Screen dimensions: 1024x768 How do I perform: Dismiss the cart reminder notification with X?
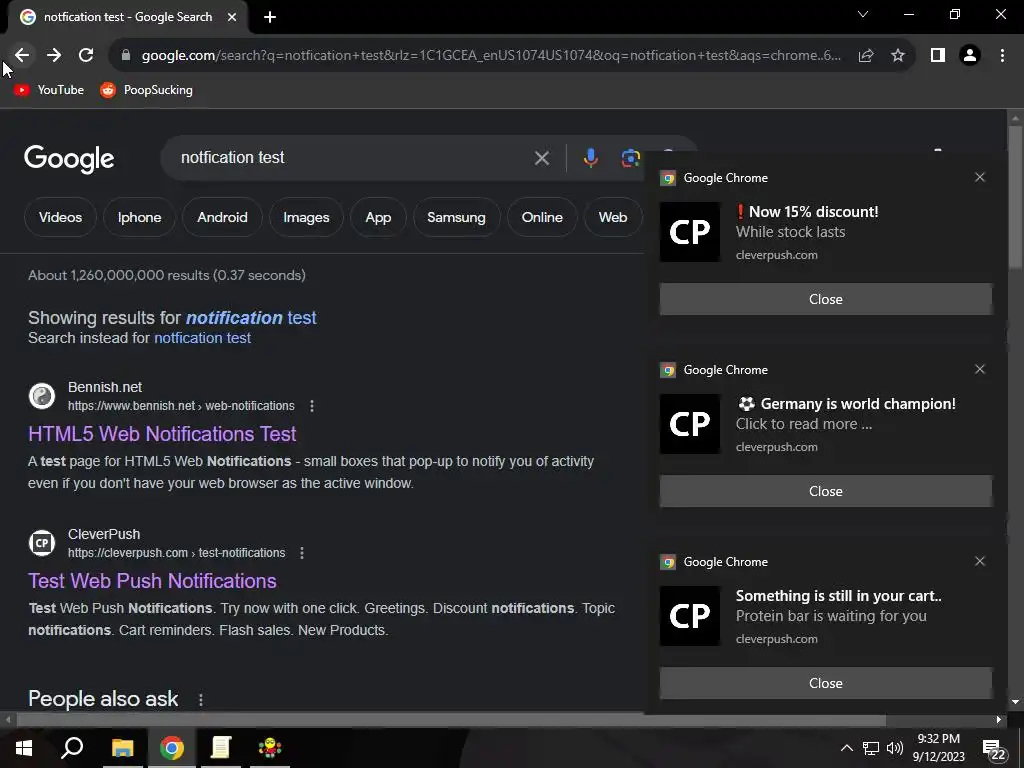(980, 562)
